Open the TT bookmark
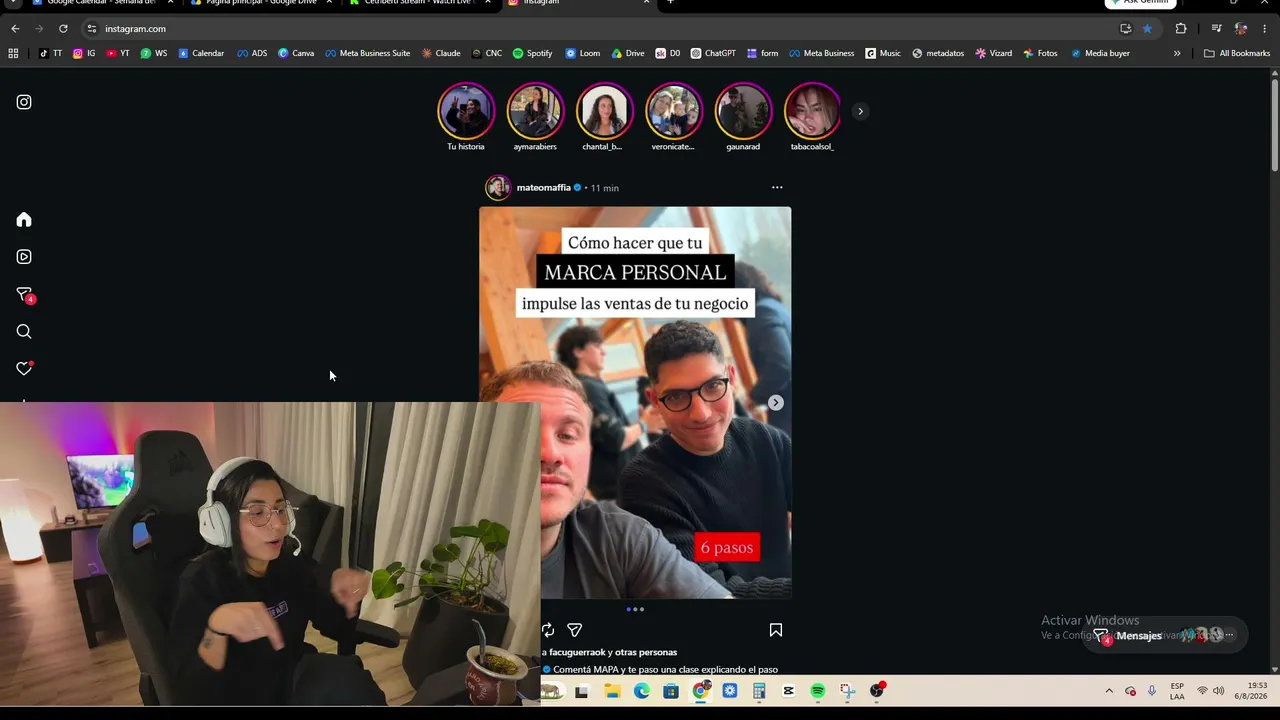The width and height of the screenshot is (1280, 720). pos(50,53)
